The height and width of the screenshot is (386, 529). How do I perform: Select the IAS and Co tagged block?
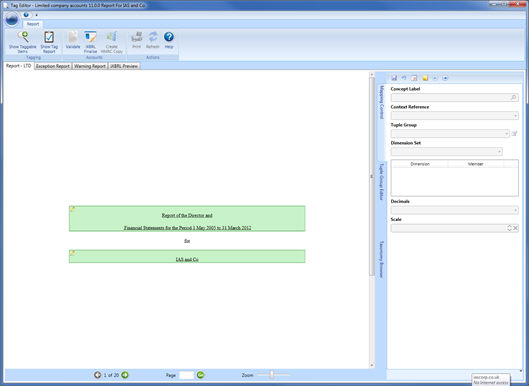(x=187, y=256)
